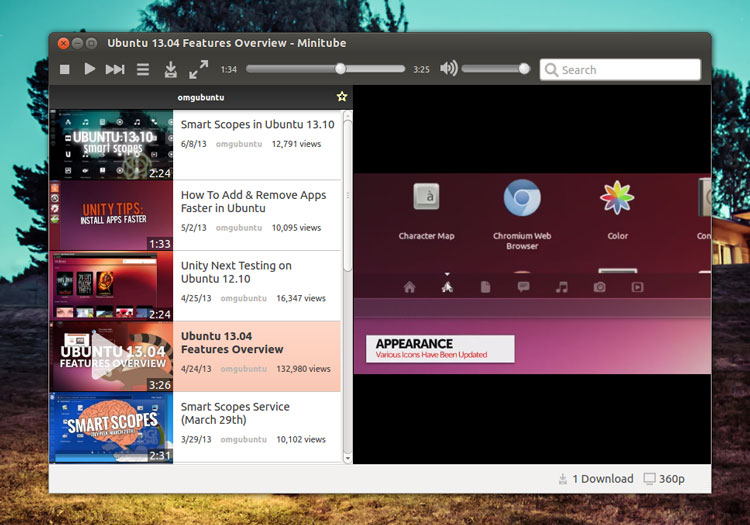The image size is (750, 525).
Task: Stop playback with the stop button
Action: click(65, 69)
